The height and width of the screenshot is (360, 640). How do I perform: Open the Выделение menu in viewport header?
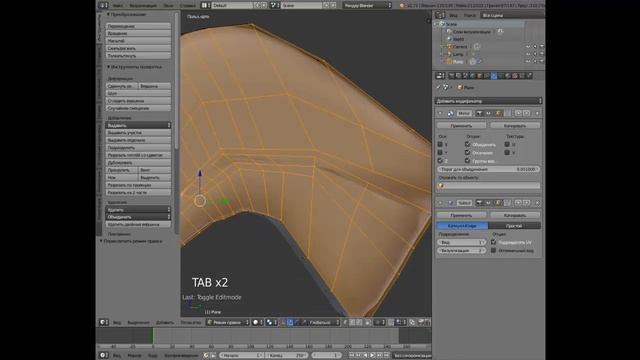click(x=138, y=322)
